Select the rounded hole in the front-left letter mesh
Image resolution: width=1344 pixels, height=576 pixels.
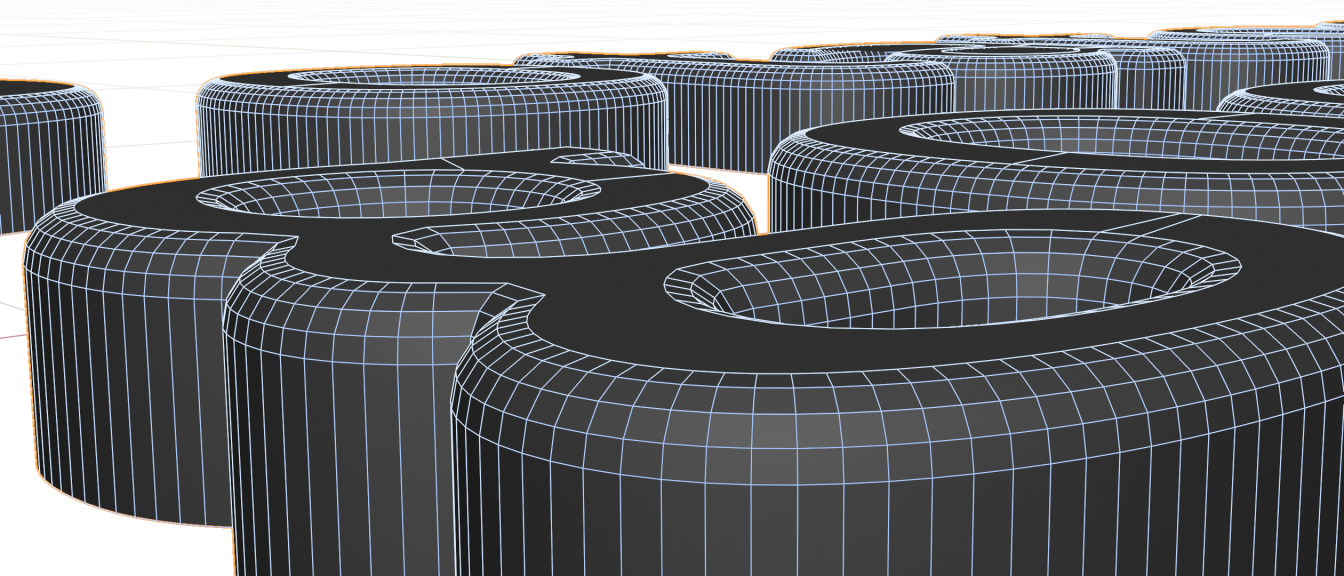(x=397, y=193)
